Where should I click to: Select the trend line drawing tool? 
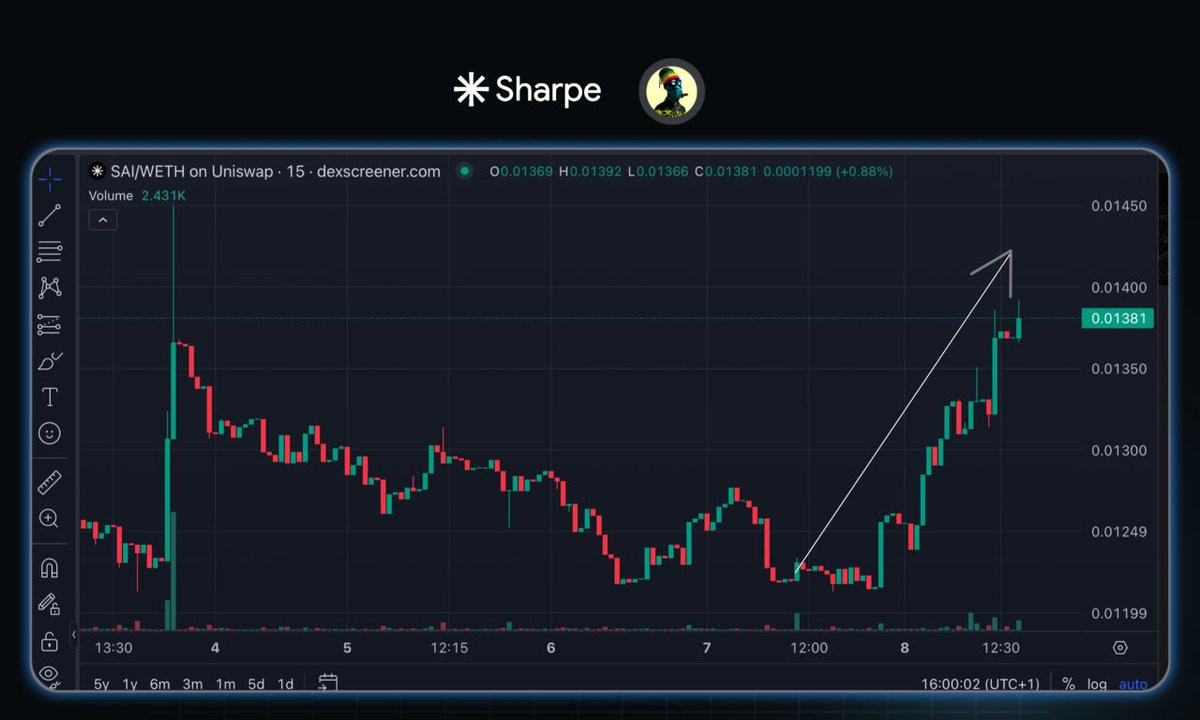pos(49,215)
